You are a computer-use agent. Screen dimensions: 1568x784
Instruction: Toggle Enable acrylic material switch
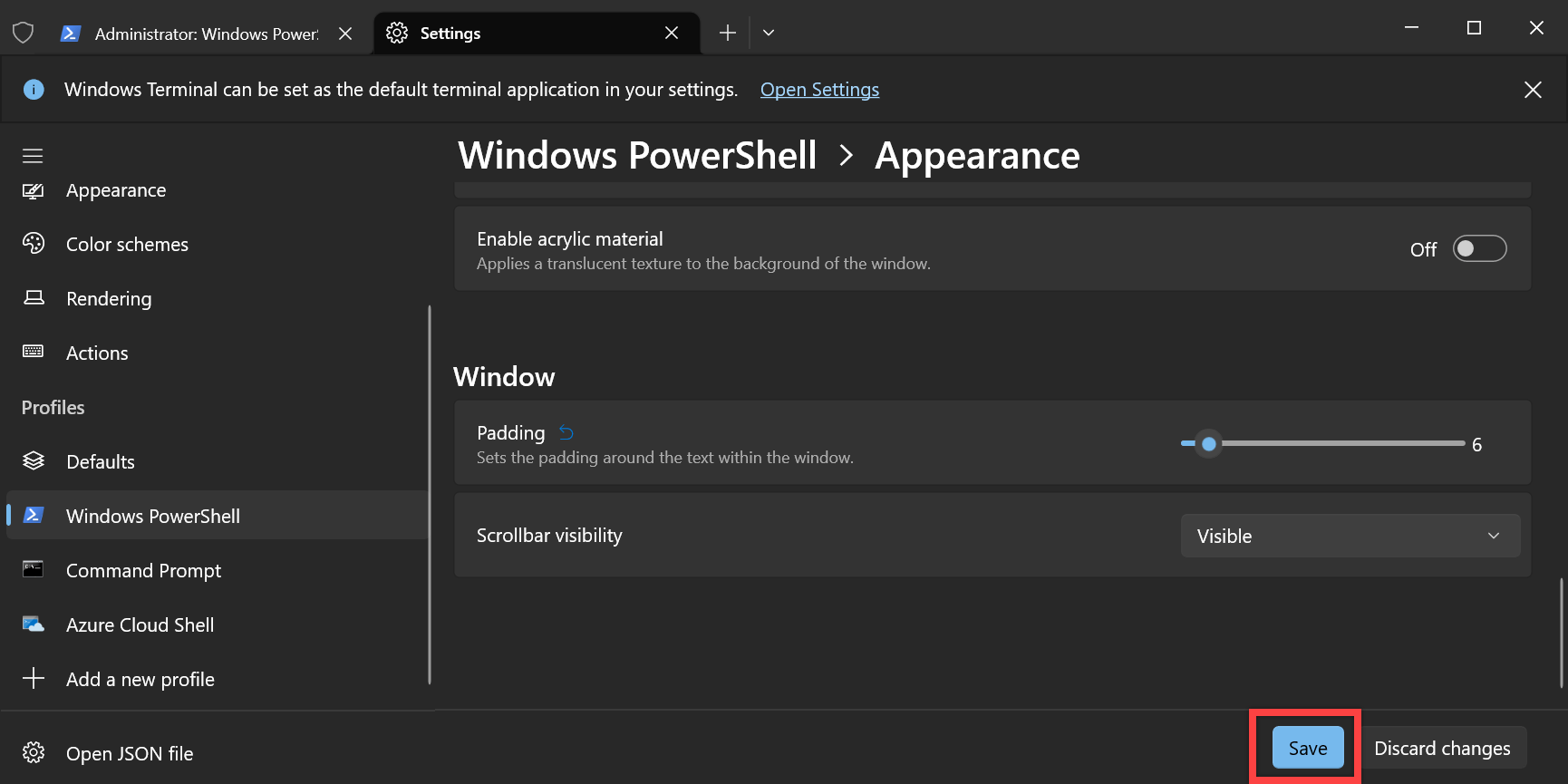pos(1479,248)
